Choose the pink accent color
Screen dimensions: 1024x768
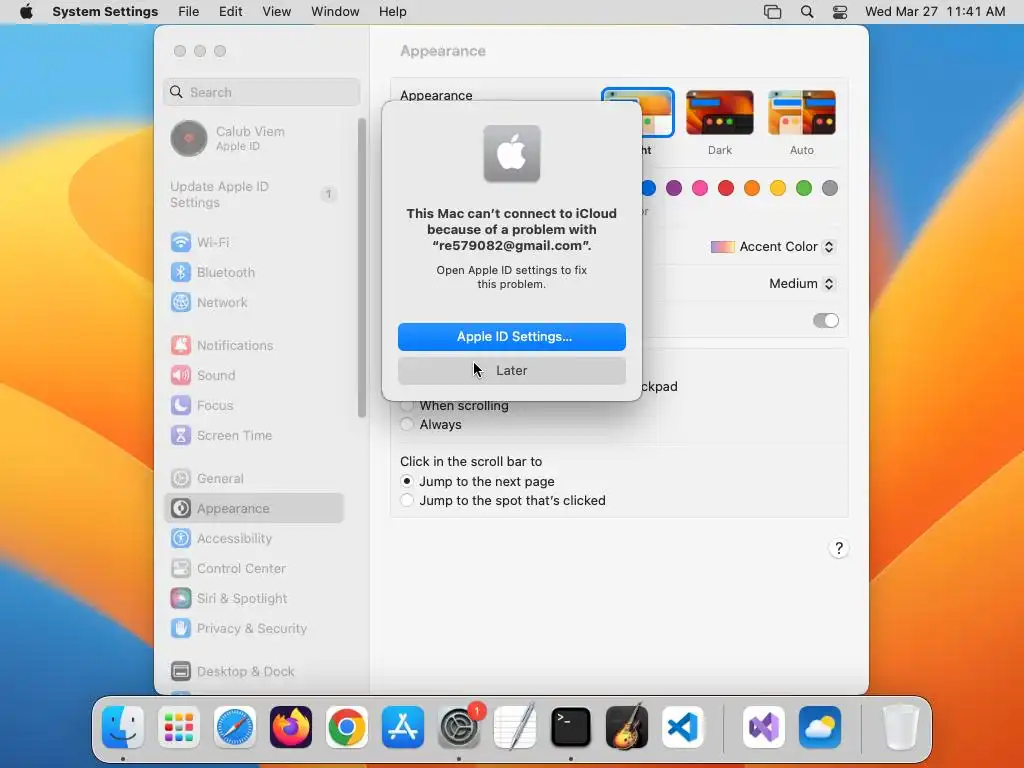tap(700, 188)
